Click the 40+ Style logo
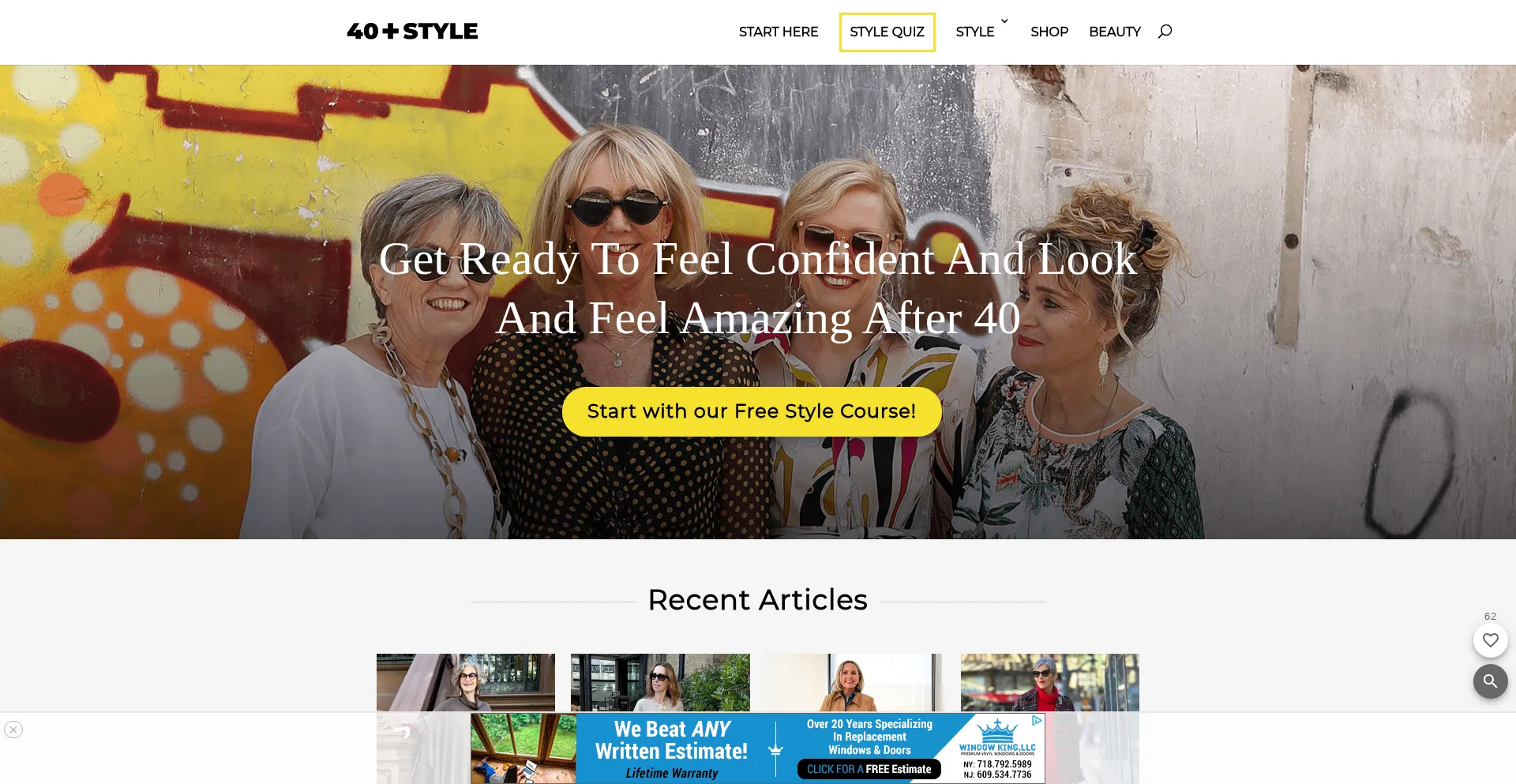This screenshot has width=1516, height=784. click(x=412, y=32)
